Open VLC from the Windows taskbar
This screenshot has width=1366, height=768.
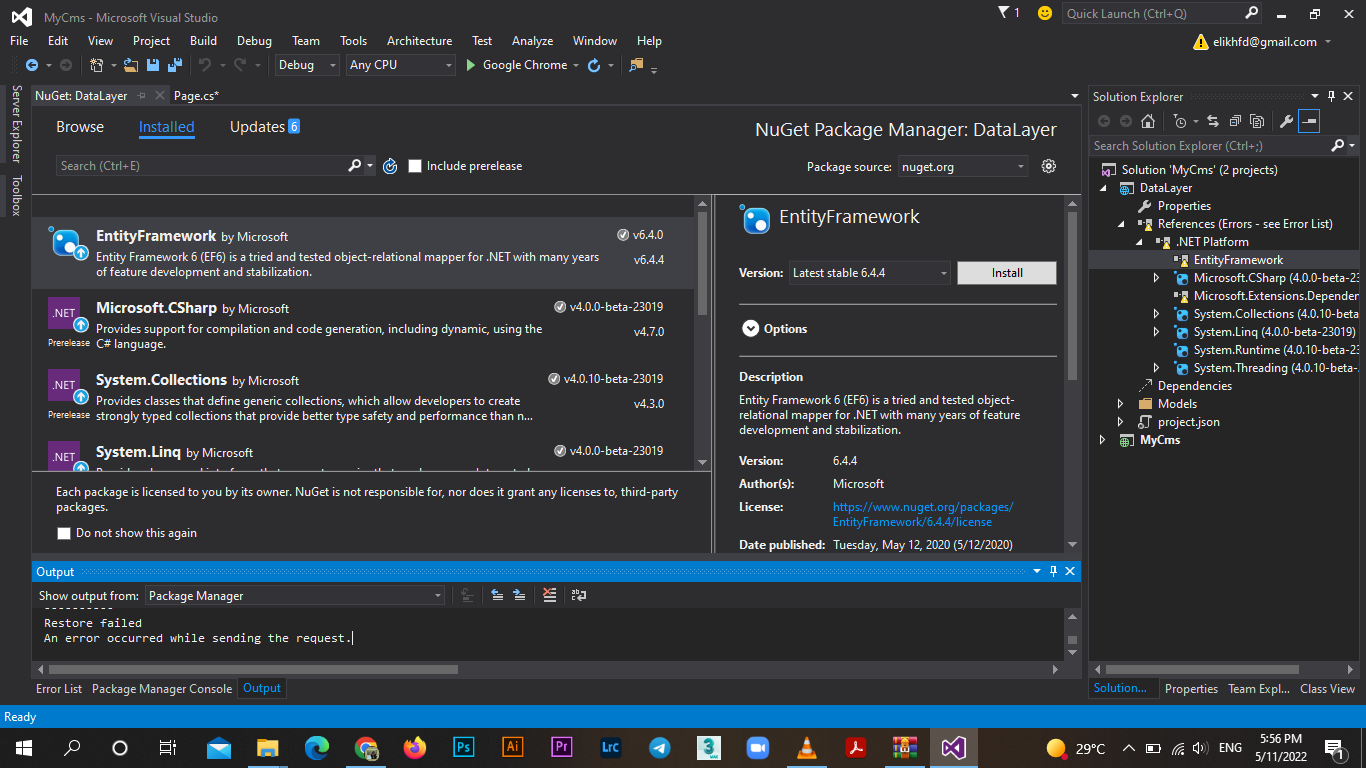click(806, 747)
